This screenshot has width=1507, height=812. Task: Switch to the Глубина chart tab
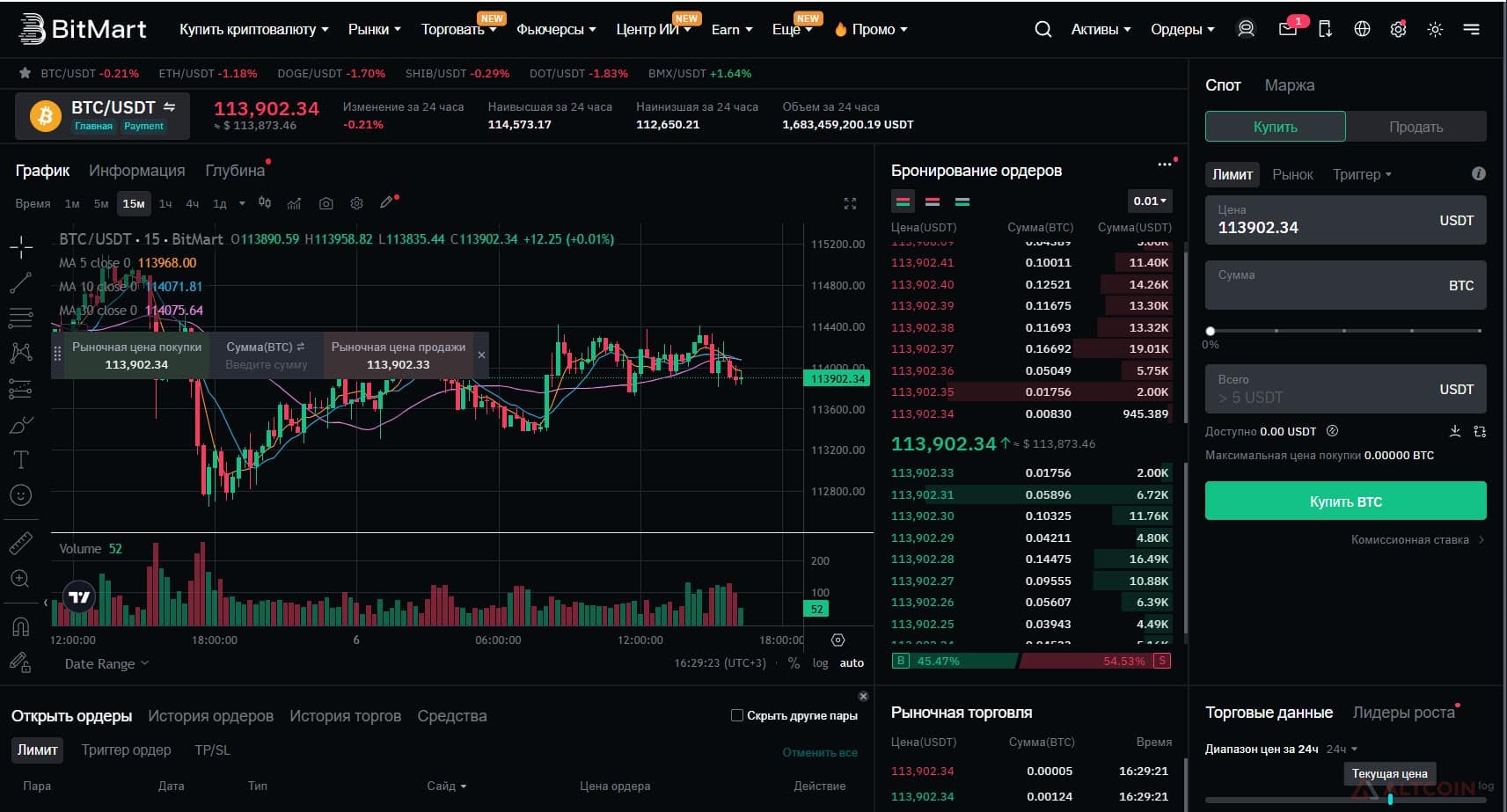click(x=235, y=171)
